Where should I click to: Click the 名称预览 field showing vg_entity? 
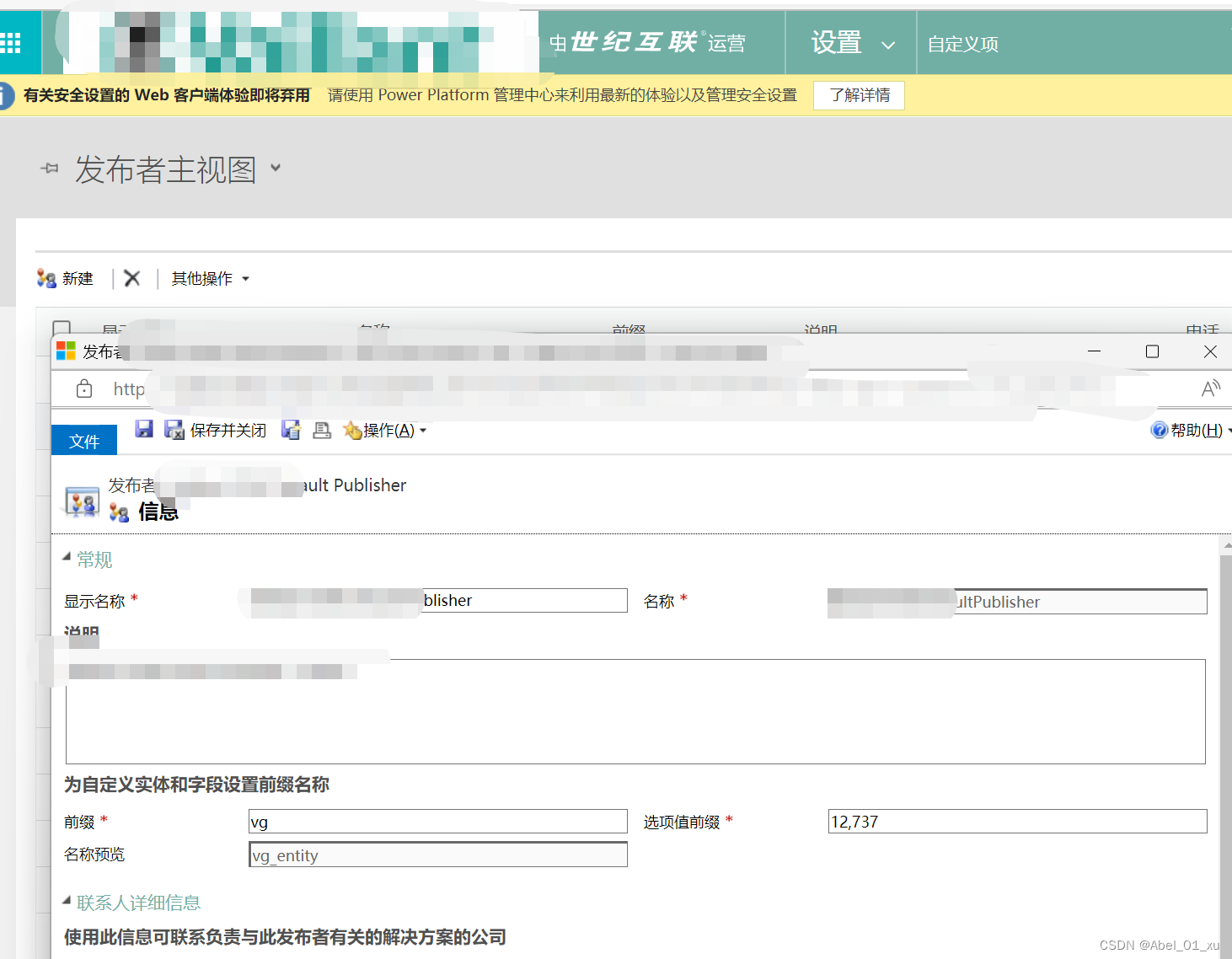(438, 855)
